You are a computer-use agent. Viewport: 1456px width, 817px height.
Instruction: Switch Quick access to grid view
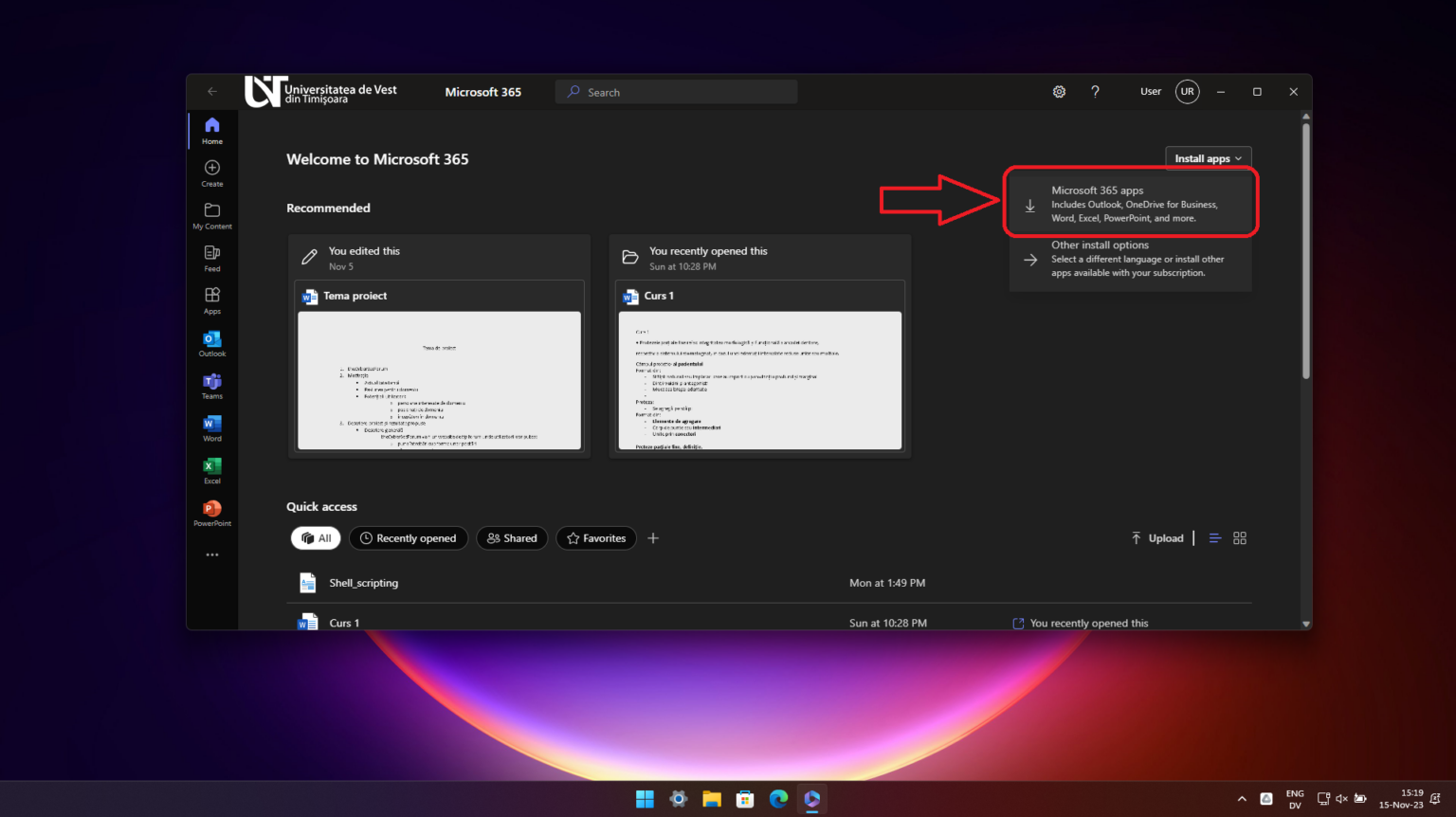pyautogui.click(x=1240, y=537)
